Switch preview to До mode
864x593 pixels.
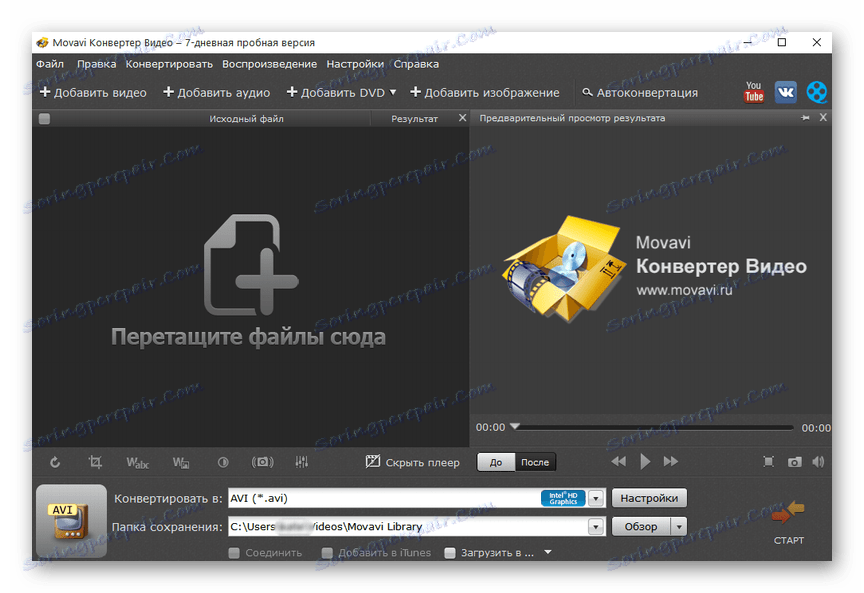coord(496,462)
